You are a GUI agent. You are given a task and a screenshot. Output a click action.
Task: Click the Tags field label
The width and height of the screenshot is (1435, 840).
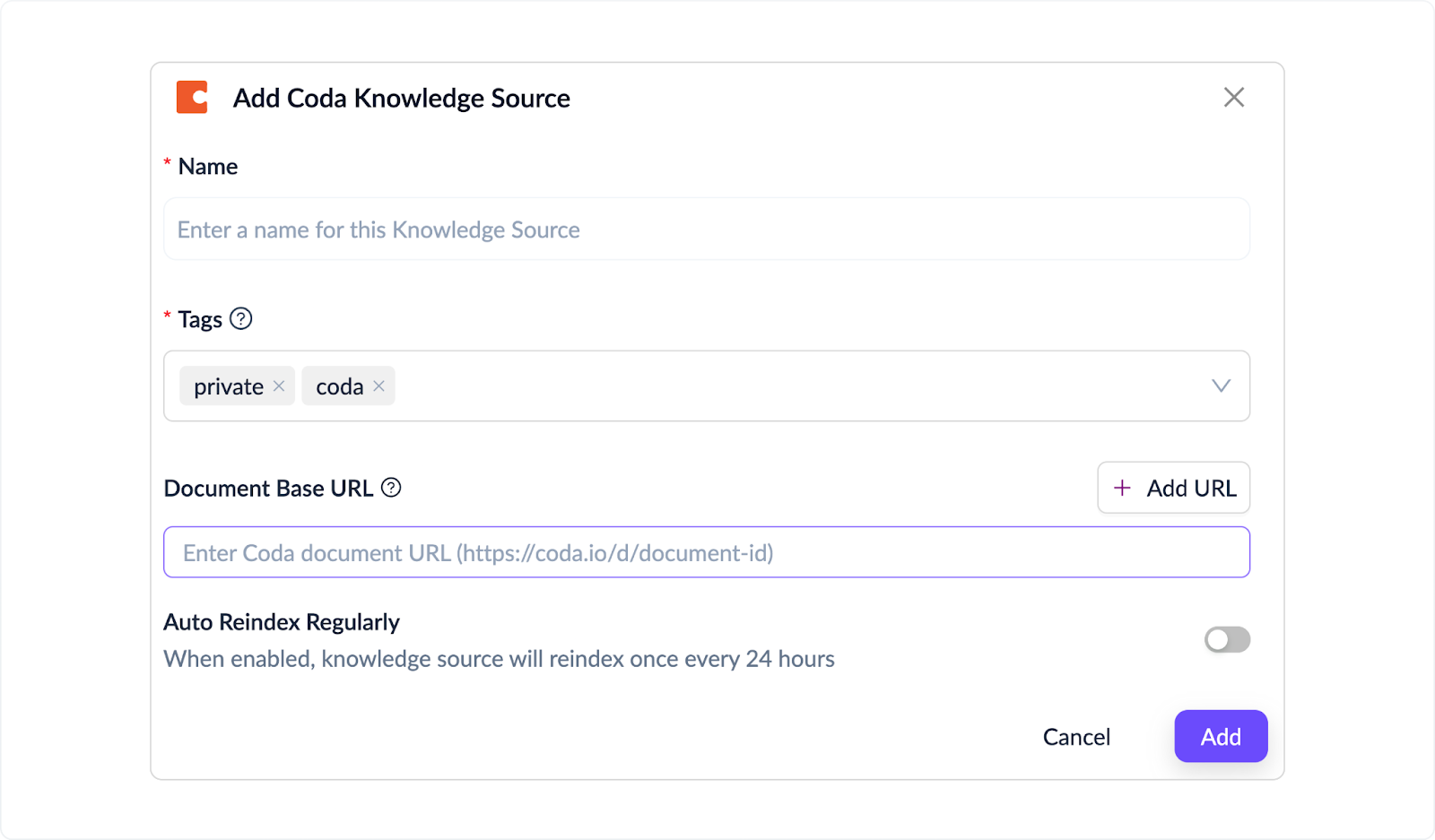[x=200, y=320]
